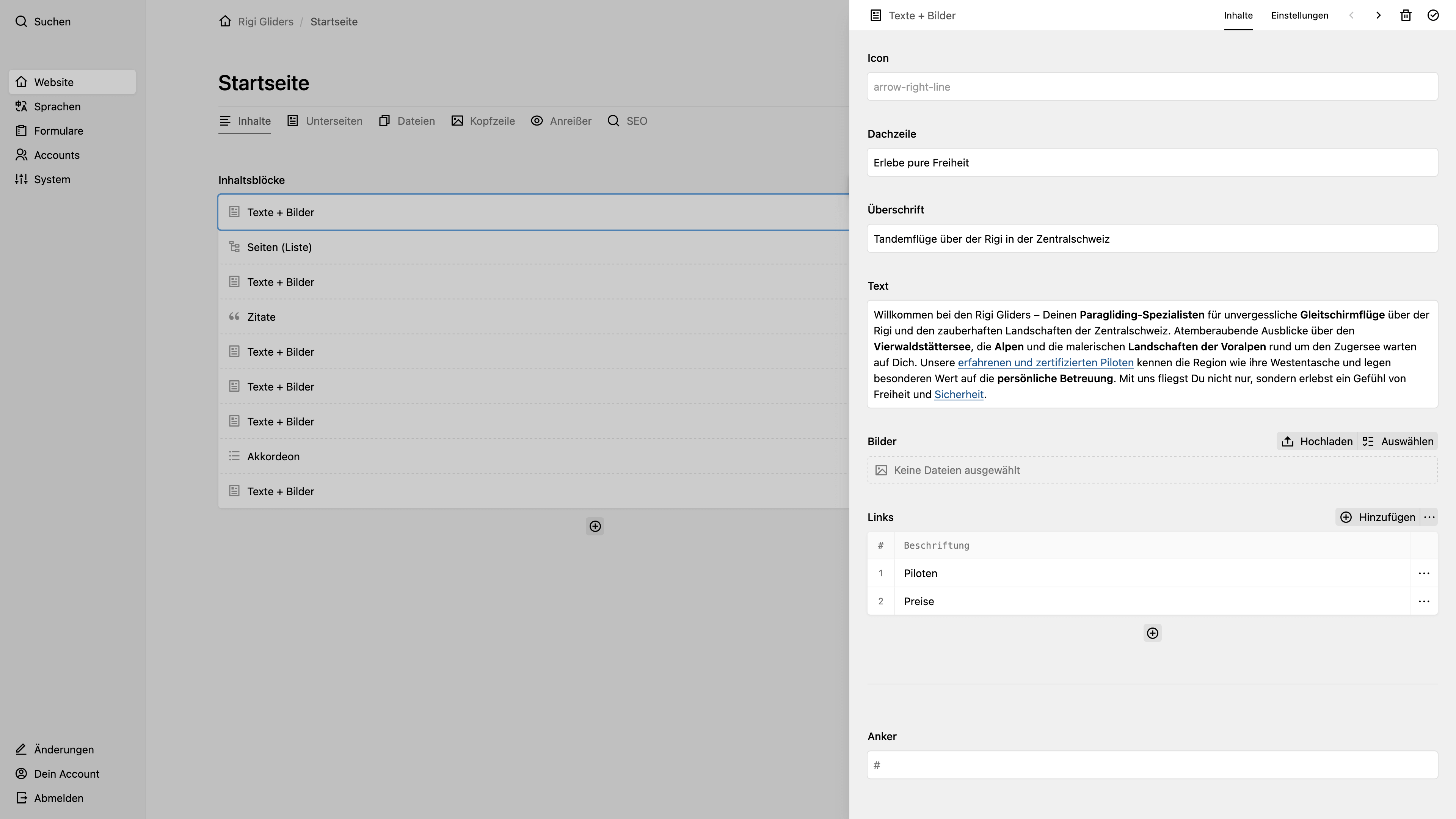The width and height of the screenshot is (1456, 819).
Task: Click the Rigi Gliders home breadcrumb icon
Action: 225,22
